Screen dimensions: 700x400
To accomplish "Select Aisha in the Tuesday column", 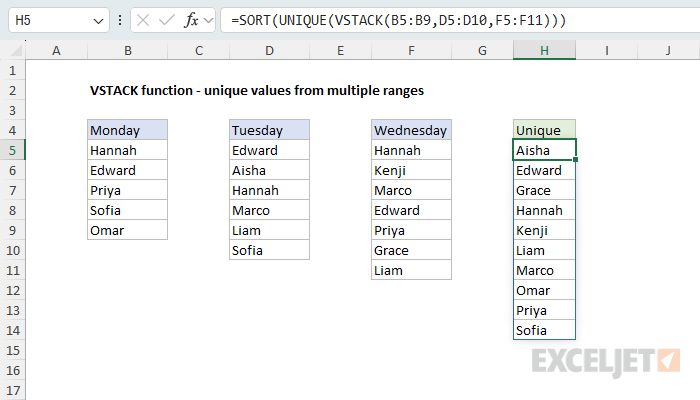I will click(269, 171).
